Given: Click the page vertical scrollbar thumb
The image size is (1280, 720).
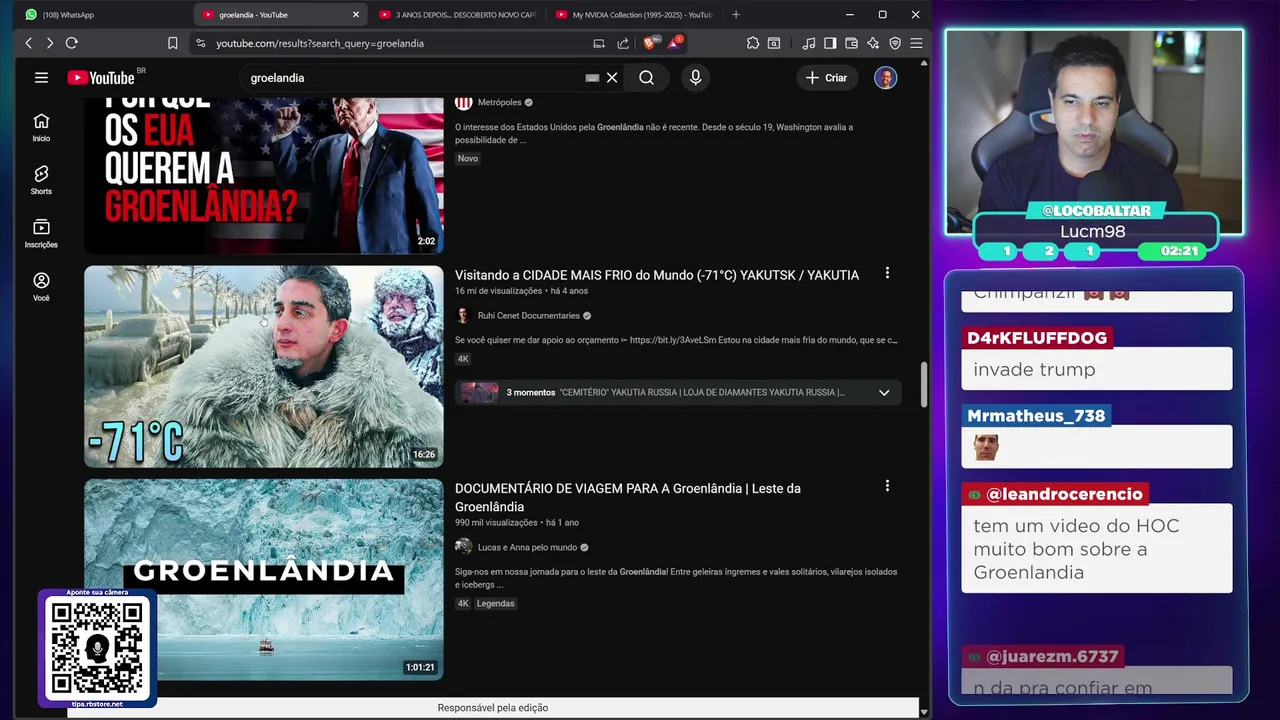Looking at the screenshot, I should [923, 384].
